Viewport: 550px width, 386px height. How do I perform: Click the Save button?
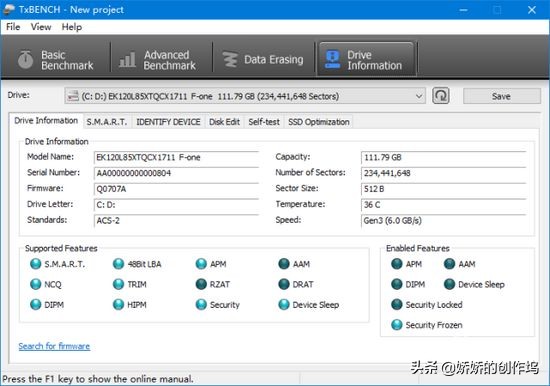502,96
